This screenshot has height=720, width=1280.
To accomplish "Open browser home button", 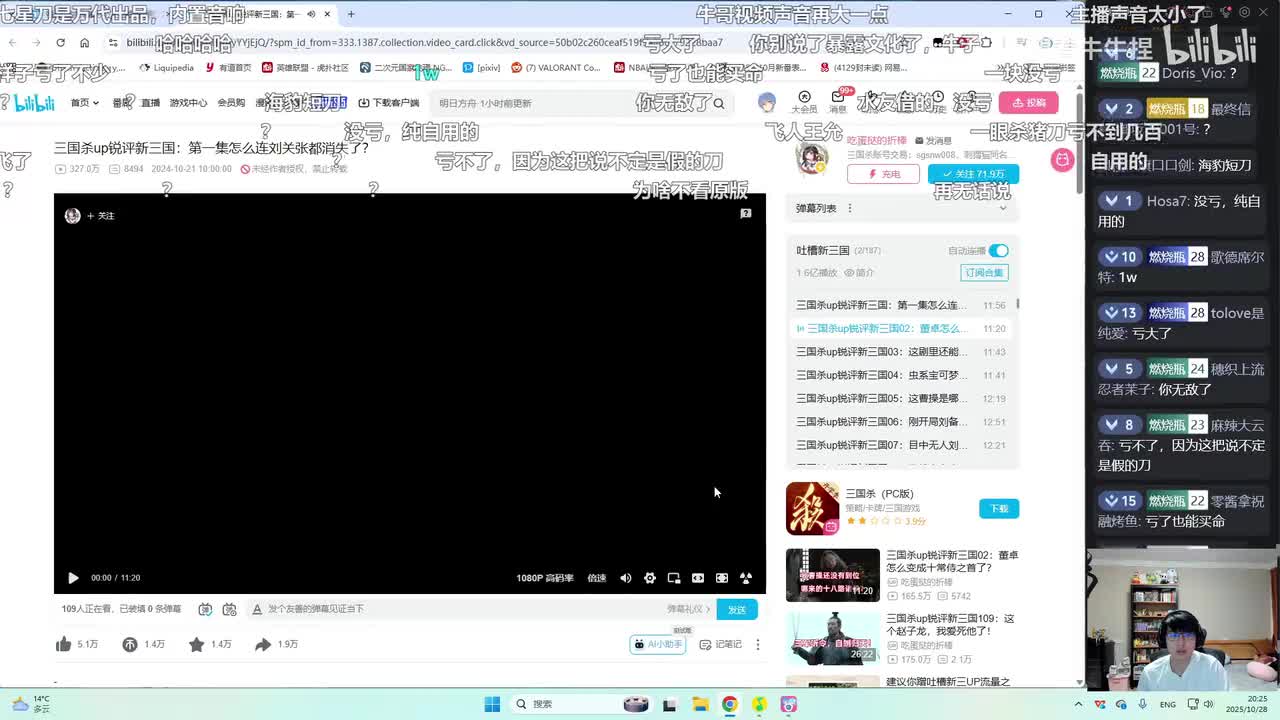I will click(x=84, y=43).
